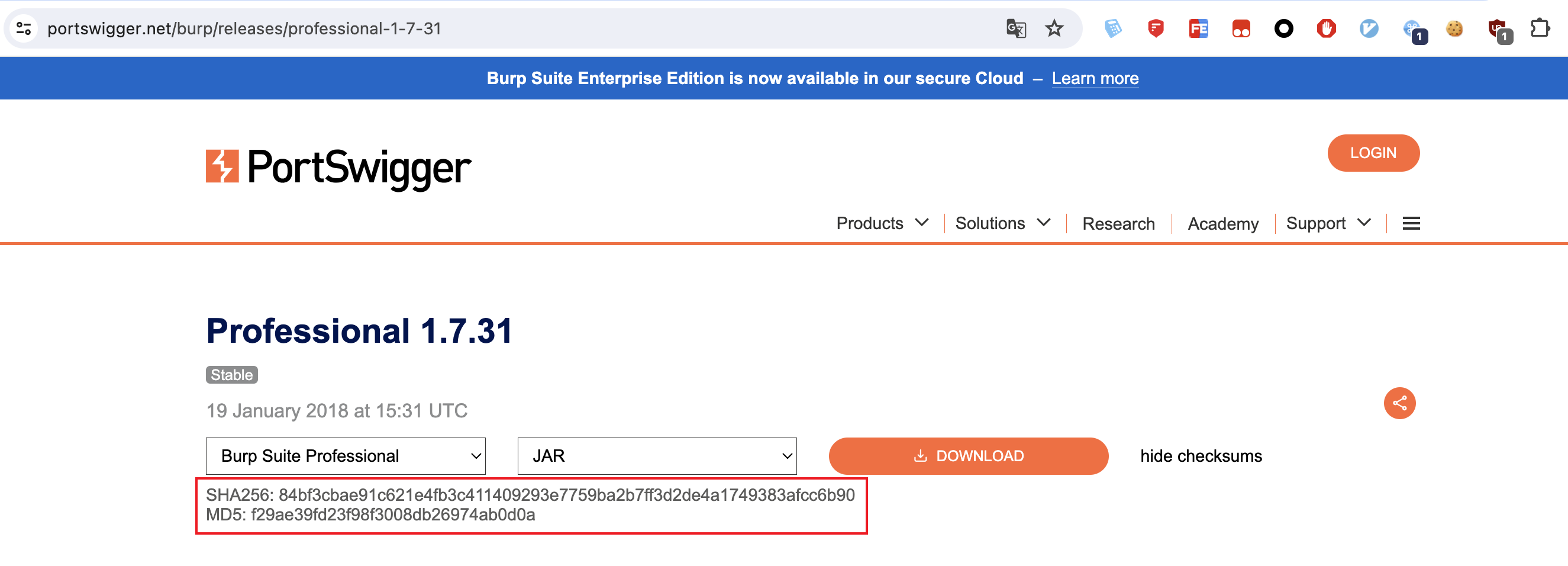Bookmark this page with the star icon
Image resolution: width=1568 pixels, height=566 pixels.
1054,28
